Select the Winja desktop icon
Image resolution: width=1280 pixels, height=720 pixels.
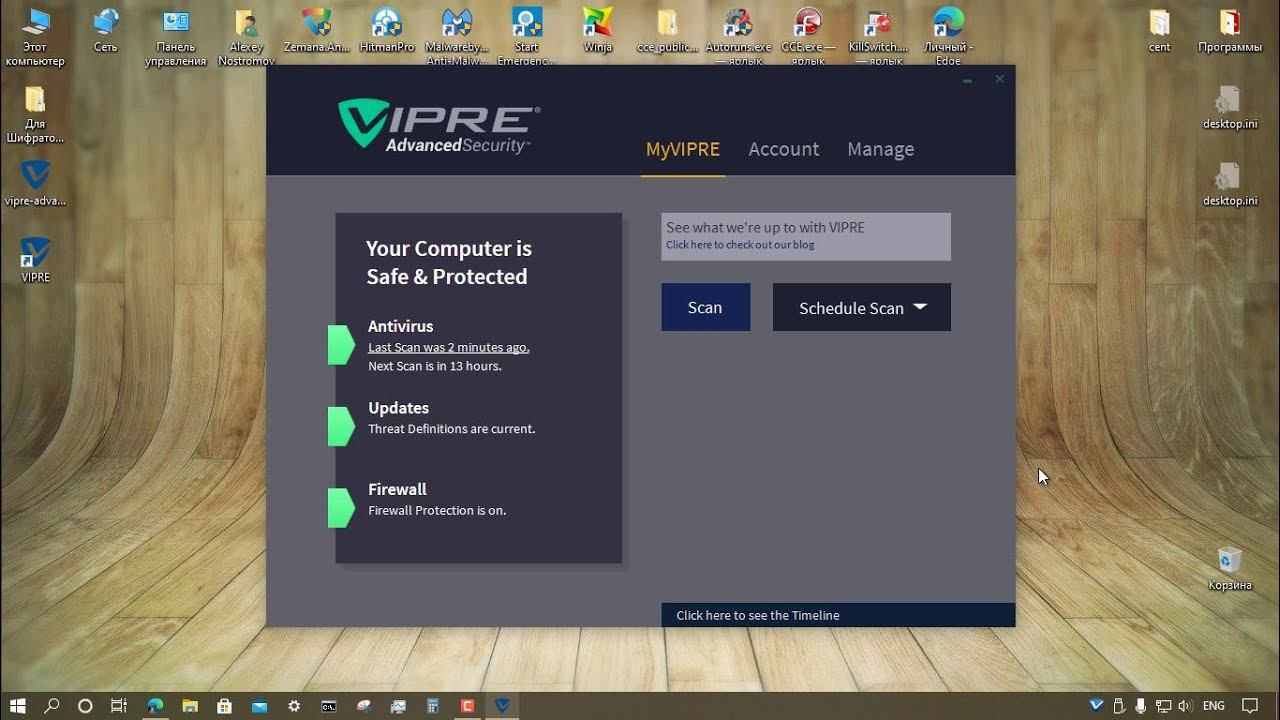click(x=597, y=30)
